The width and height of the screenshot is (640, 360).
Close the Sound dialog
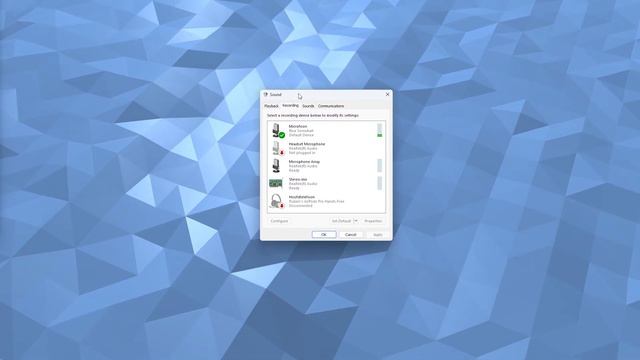click(387, 94)
